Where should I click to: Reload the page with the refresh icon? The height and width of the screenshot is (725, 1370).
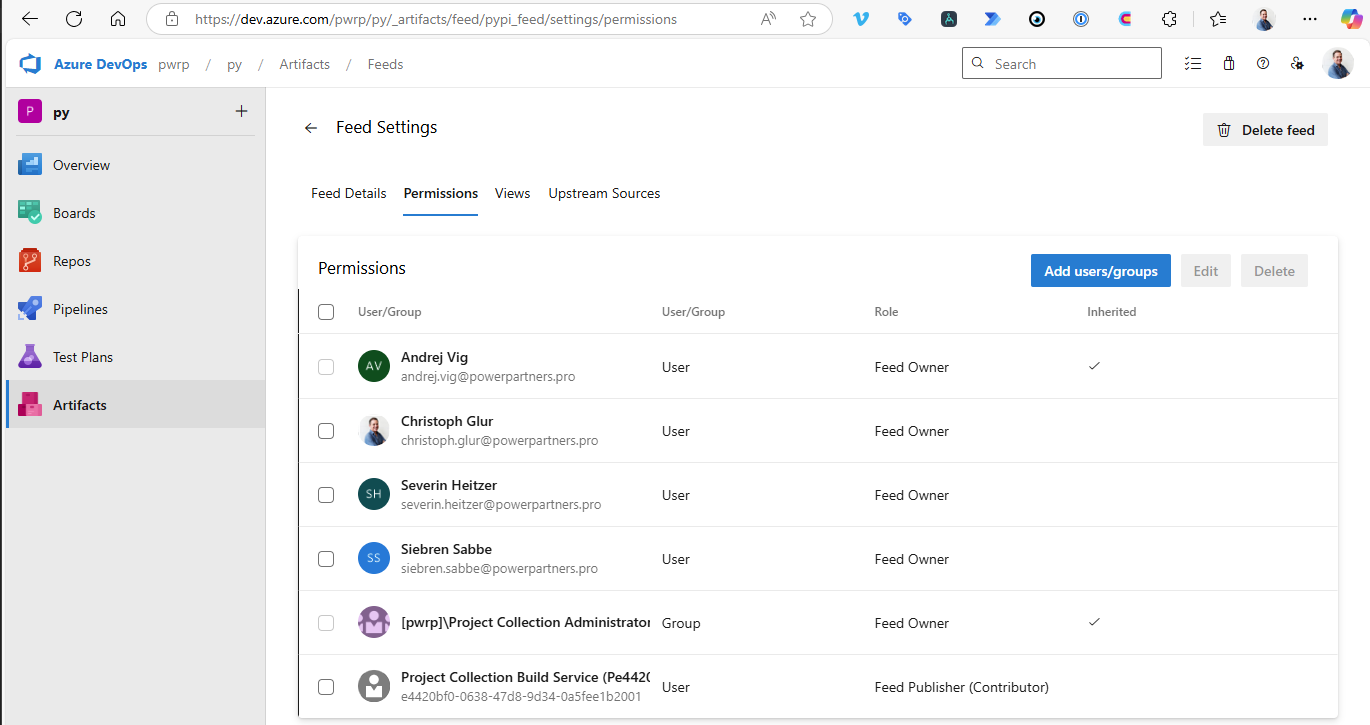(x=74, y=19)
